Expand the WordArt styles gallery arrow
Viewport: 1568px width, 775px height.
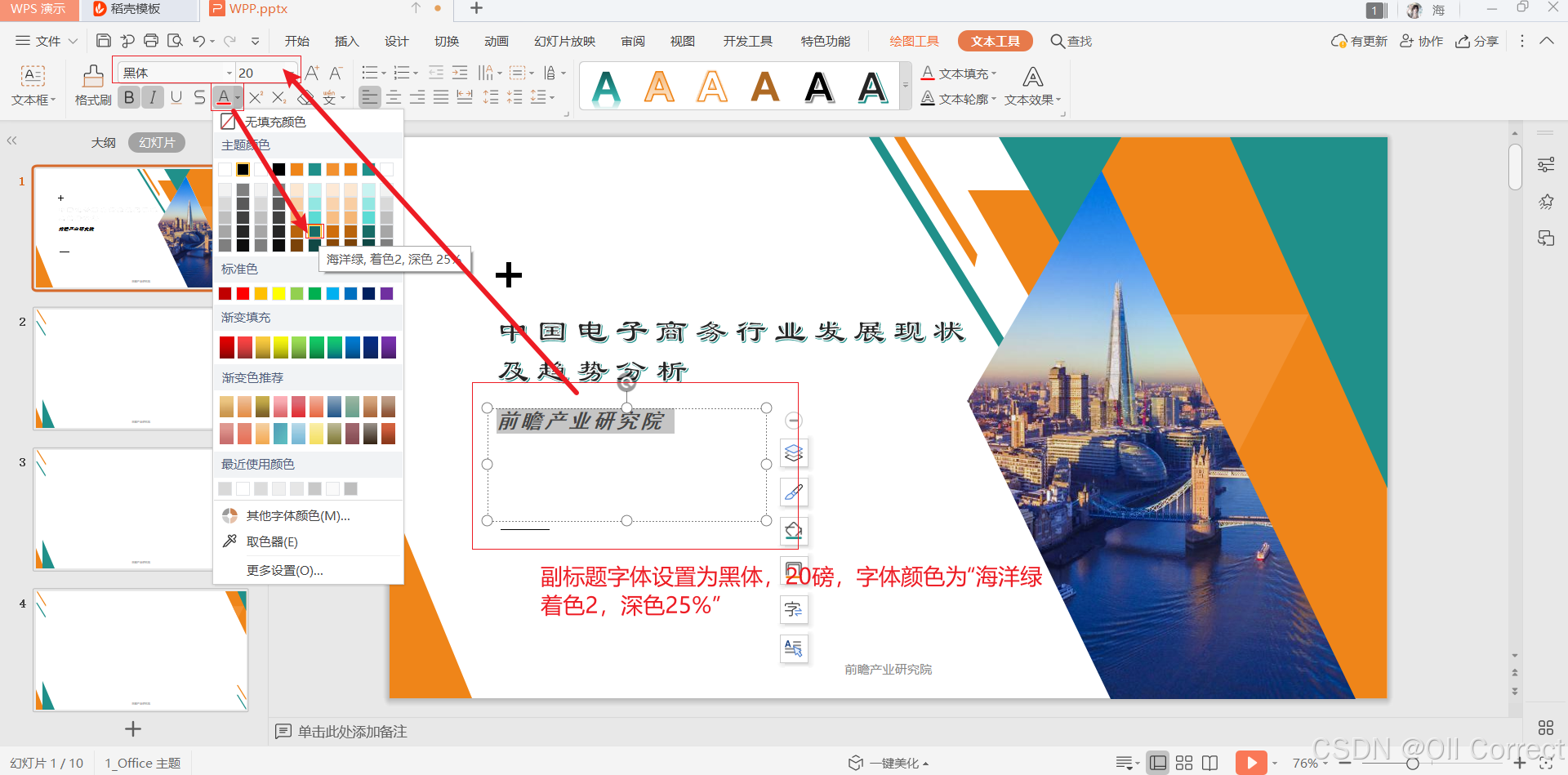point(905,86)
